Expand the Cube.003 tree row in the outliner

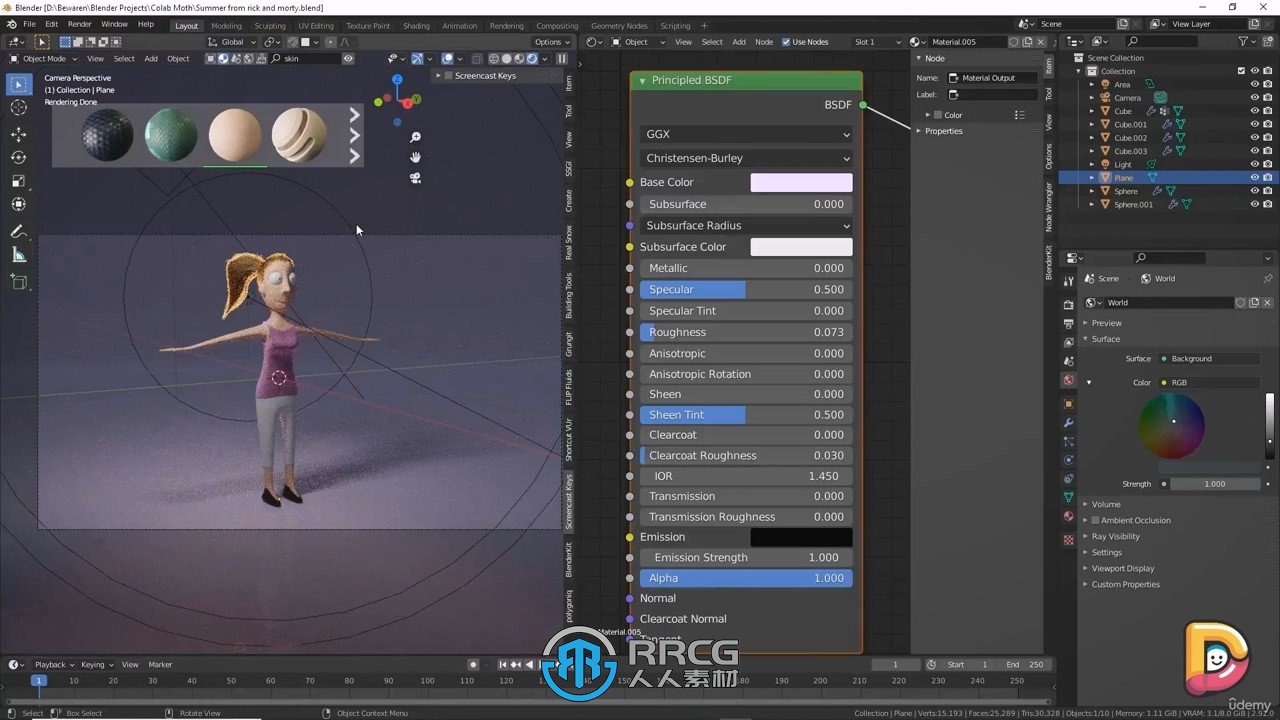pos(1092,151)
